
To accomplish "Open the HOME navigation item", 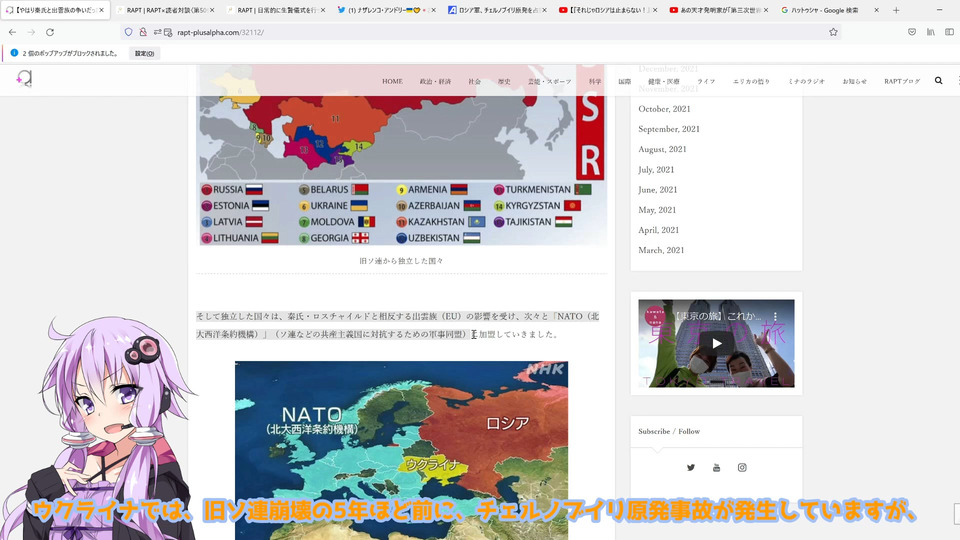I will [x=392, y=81].
